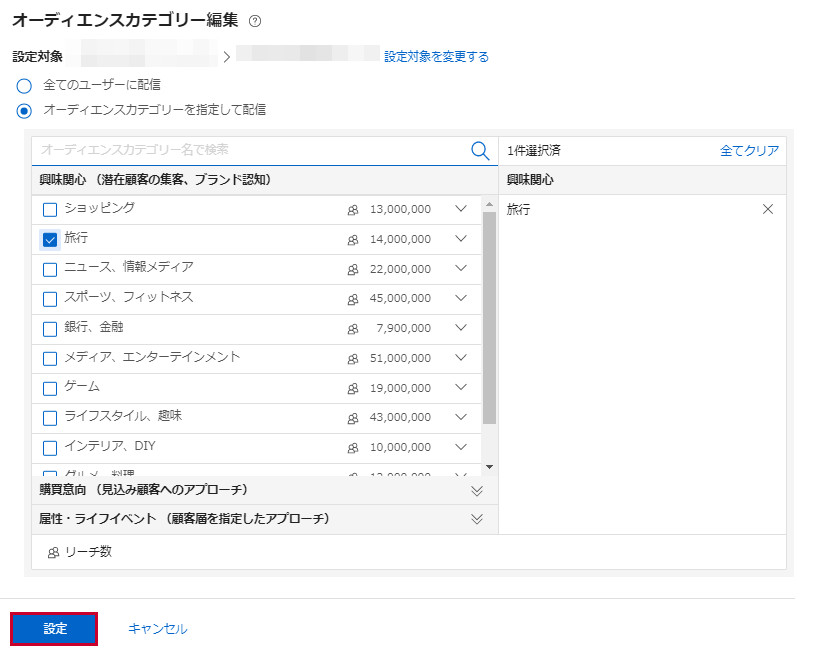
Task: Click audience icon in 銀行、金融 row
Action: click(x=352, y=329)
